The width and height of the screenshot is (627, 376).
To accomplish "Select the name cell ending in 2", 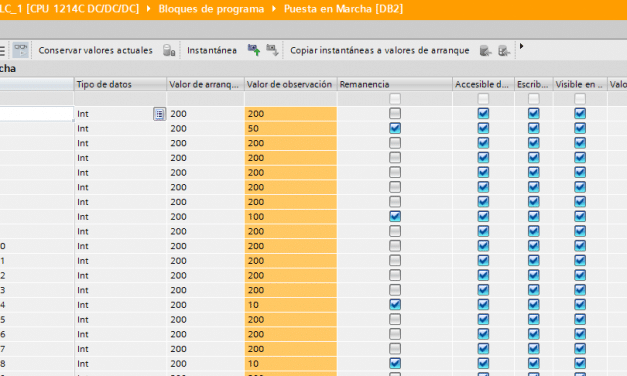I will click(36, 276).
